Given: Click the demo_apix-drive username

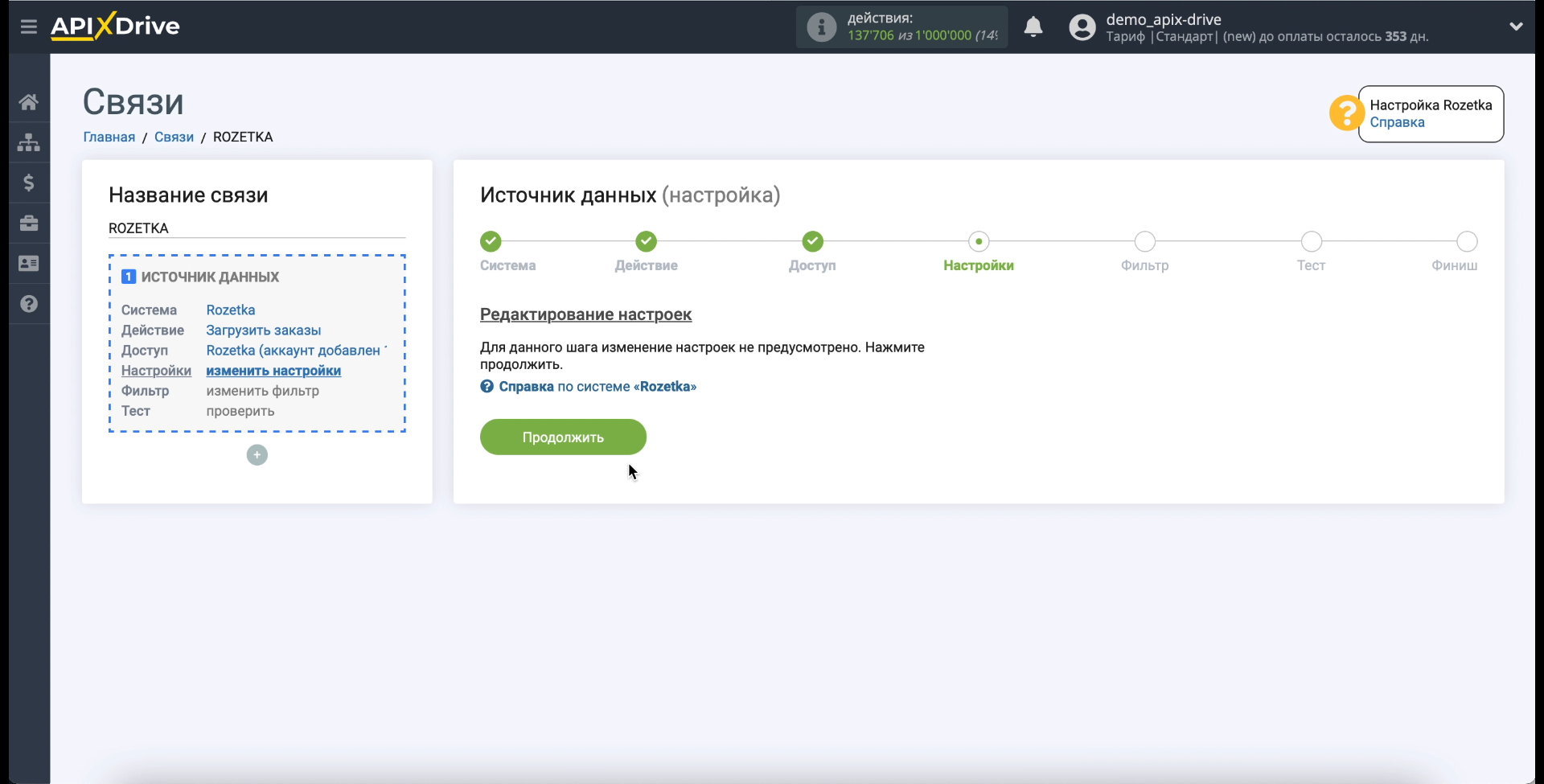Looking at the screenshot, I should click(1164, 19).
